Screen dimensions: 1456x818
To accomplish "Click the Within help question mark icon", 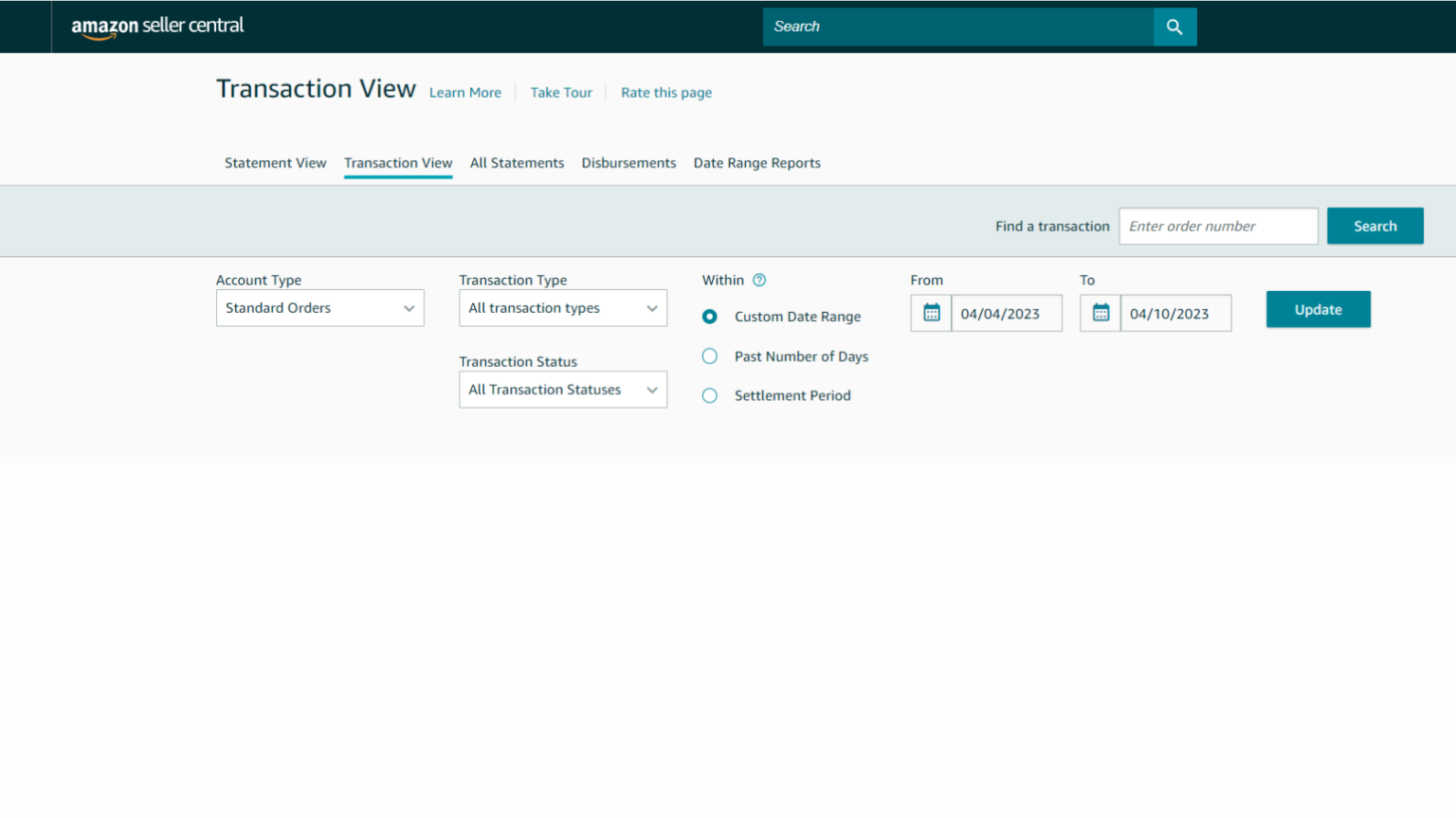I will coord(759,280).
